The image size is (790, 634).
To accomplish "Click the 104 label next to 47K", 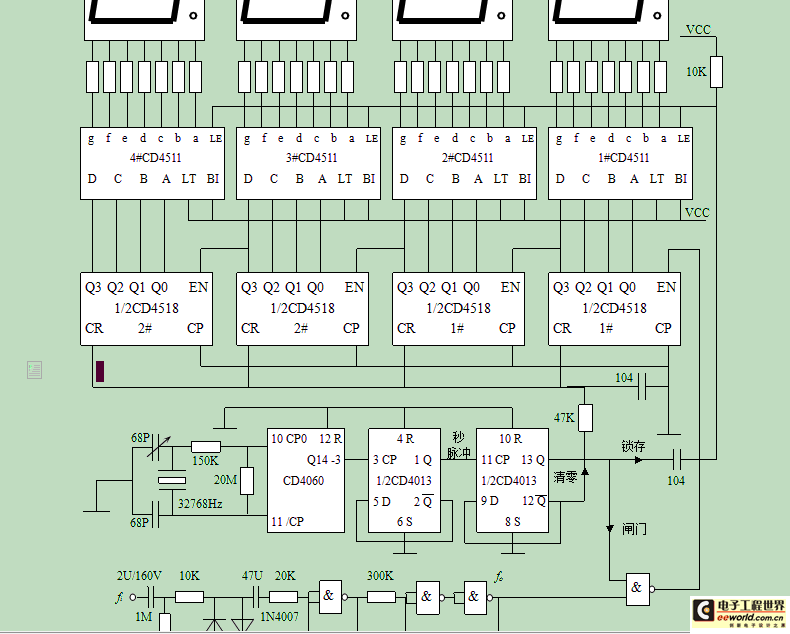I will [x=624, y=377].
